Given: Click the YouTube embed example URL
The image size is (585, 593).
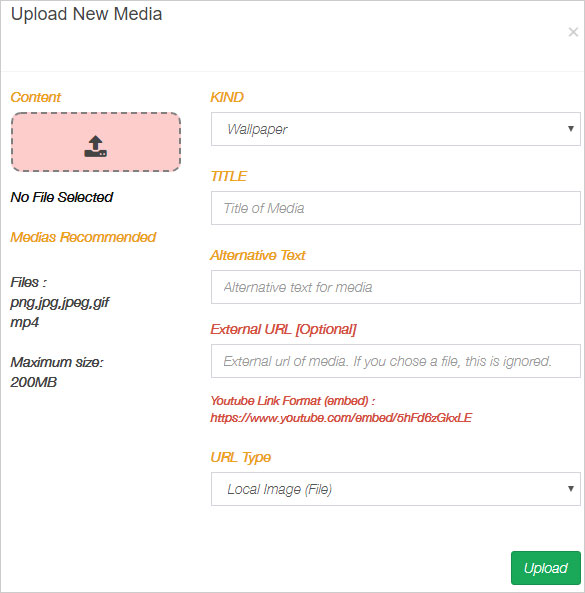Looking at the screenshot, I should click(x=341, y=418).
